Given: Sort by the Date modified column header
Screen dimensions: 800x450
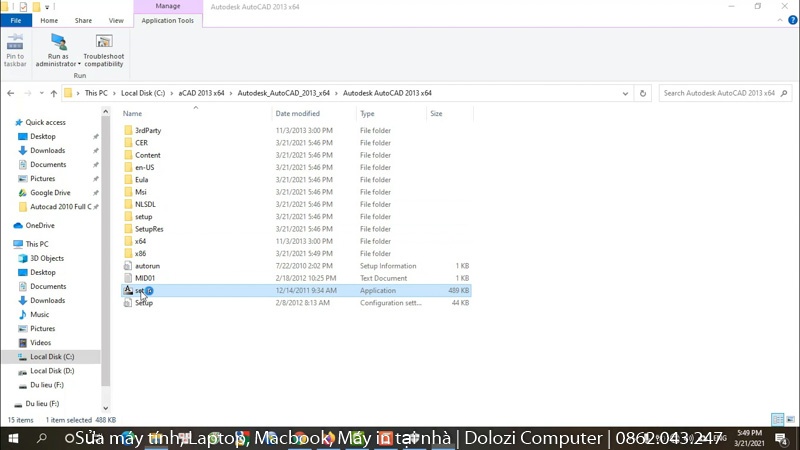Looking at the screenshot, I should (x=297, y=113).
